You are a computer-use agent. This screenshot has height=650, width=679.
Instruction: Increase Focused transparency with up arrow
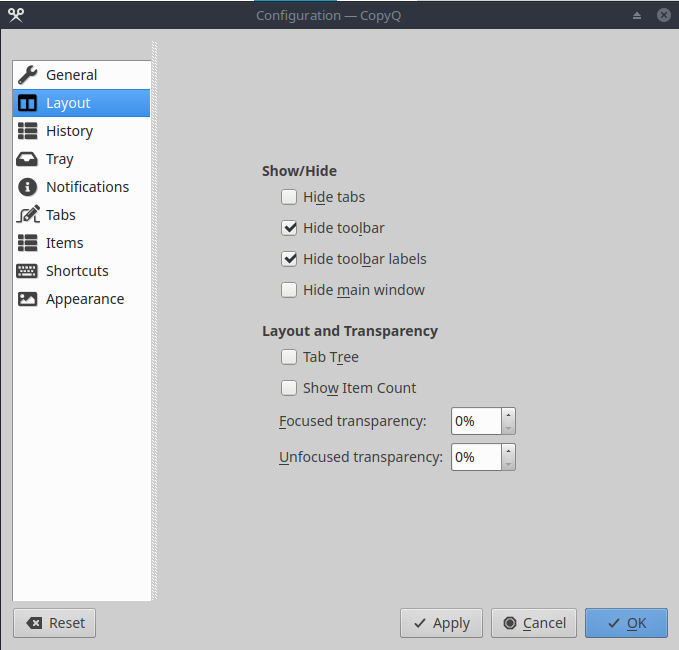(x=508, y=415)
